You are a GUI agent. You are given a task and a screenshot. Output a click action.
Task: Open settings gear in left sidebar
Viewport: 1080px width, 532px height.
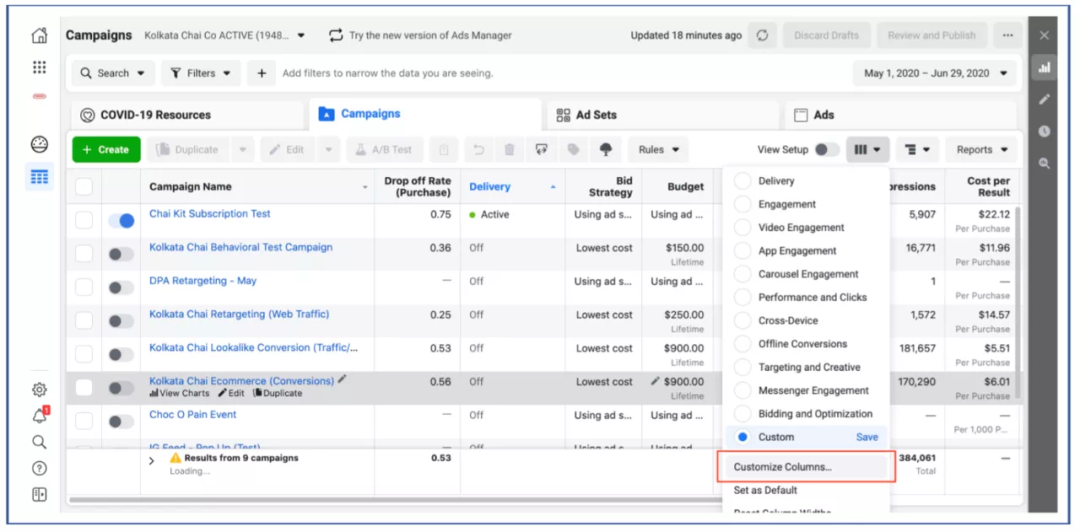pyautogui.click(x=39, y=390)
